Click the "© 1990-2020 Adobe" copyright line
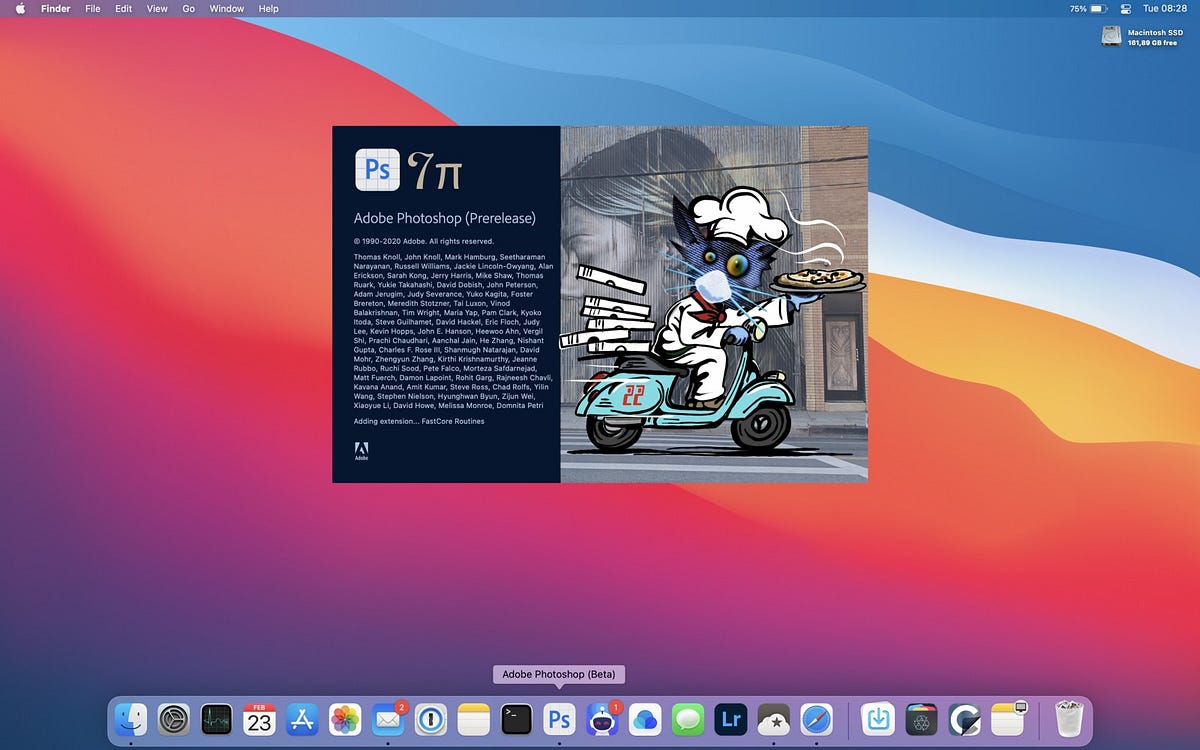The image size is (1200, 750). tap(423, 241)
